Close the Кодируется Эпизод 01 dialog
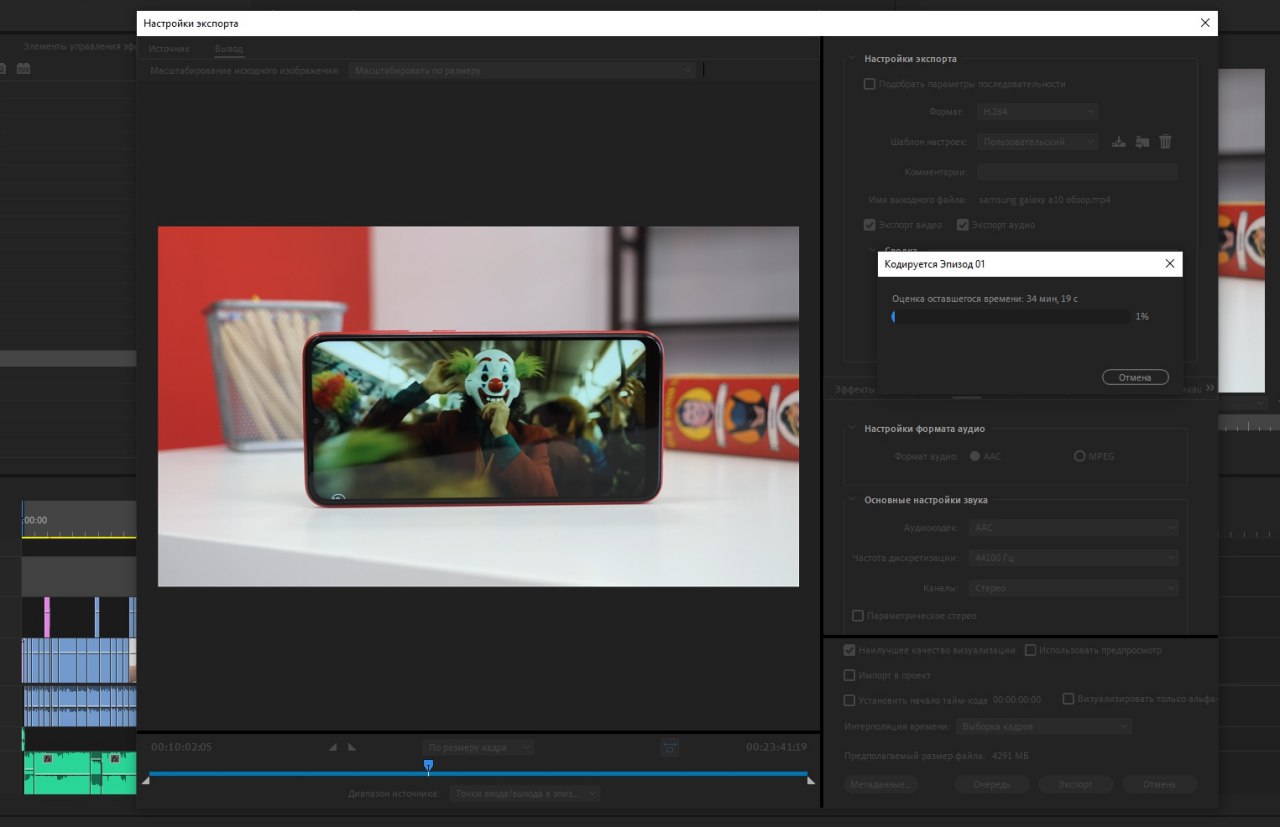1280x827 pixels. click(1169, 264)
